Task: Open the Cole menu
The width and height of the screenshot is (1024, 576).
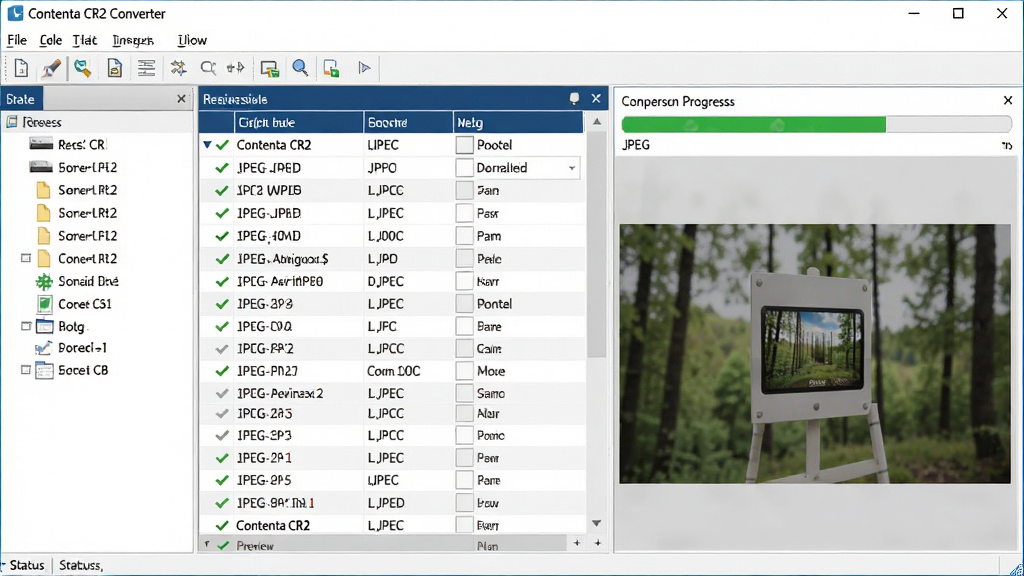Action: tap(50, 40)
